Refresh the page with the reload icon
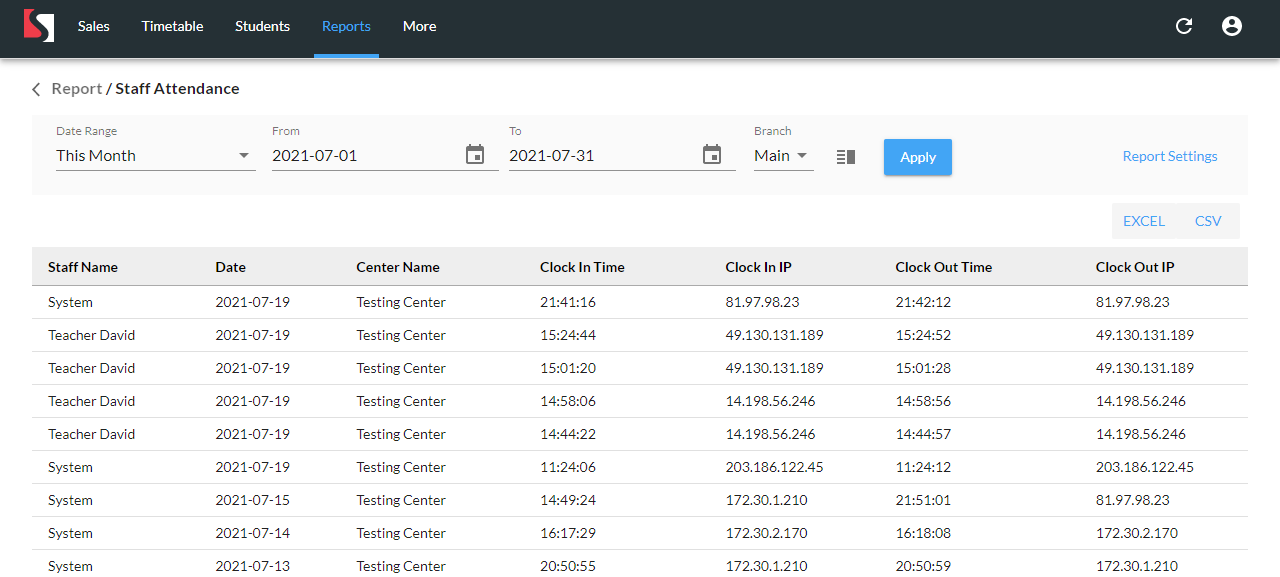1280x577 pixels. tap(1184, 27)
